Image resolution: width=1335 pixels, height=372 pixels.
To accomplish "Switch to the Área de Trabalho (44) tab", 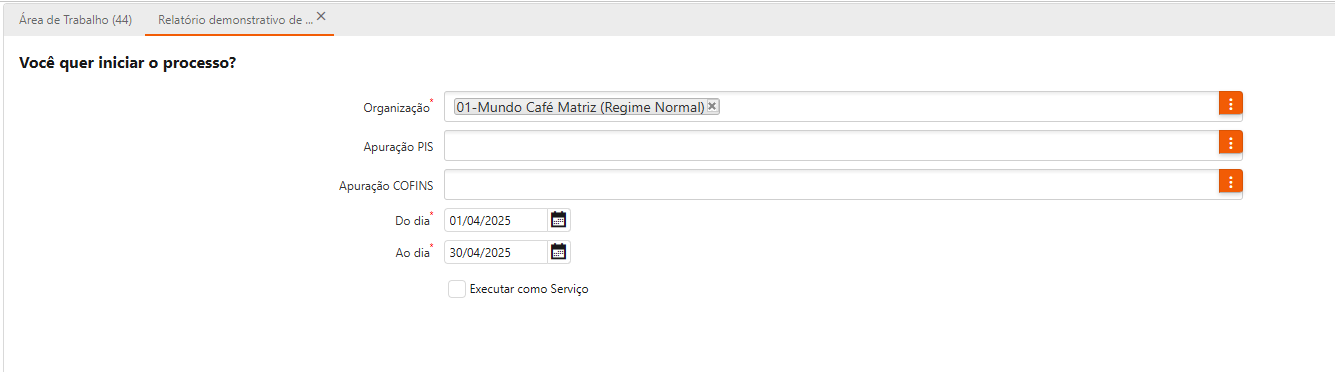I will tap(75, 19).
